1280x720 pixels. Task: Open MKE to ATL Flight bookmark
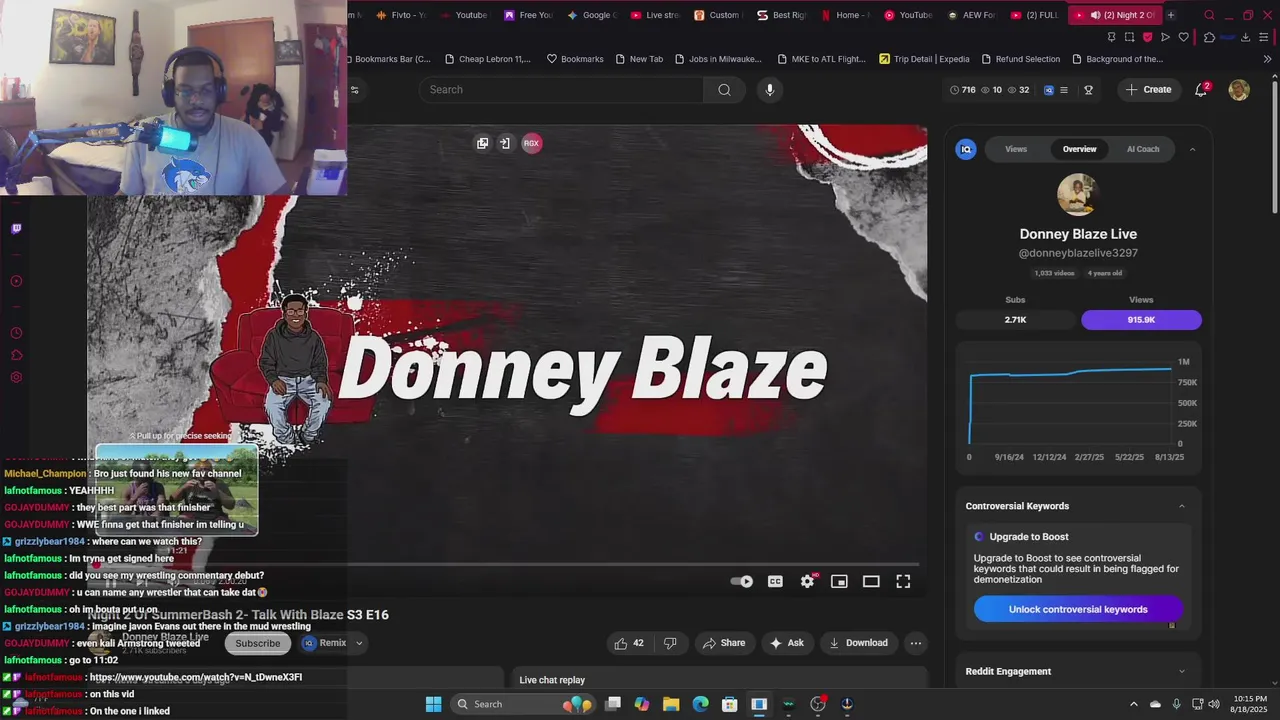(x=821, y=59)
